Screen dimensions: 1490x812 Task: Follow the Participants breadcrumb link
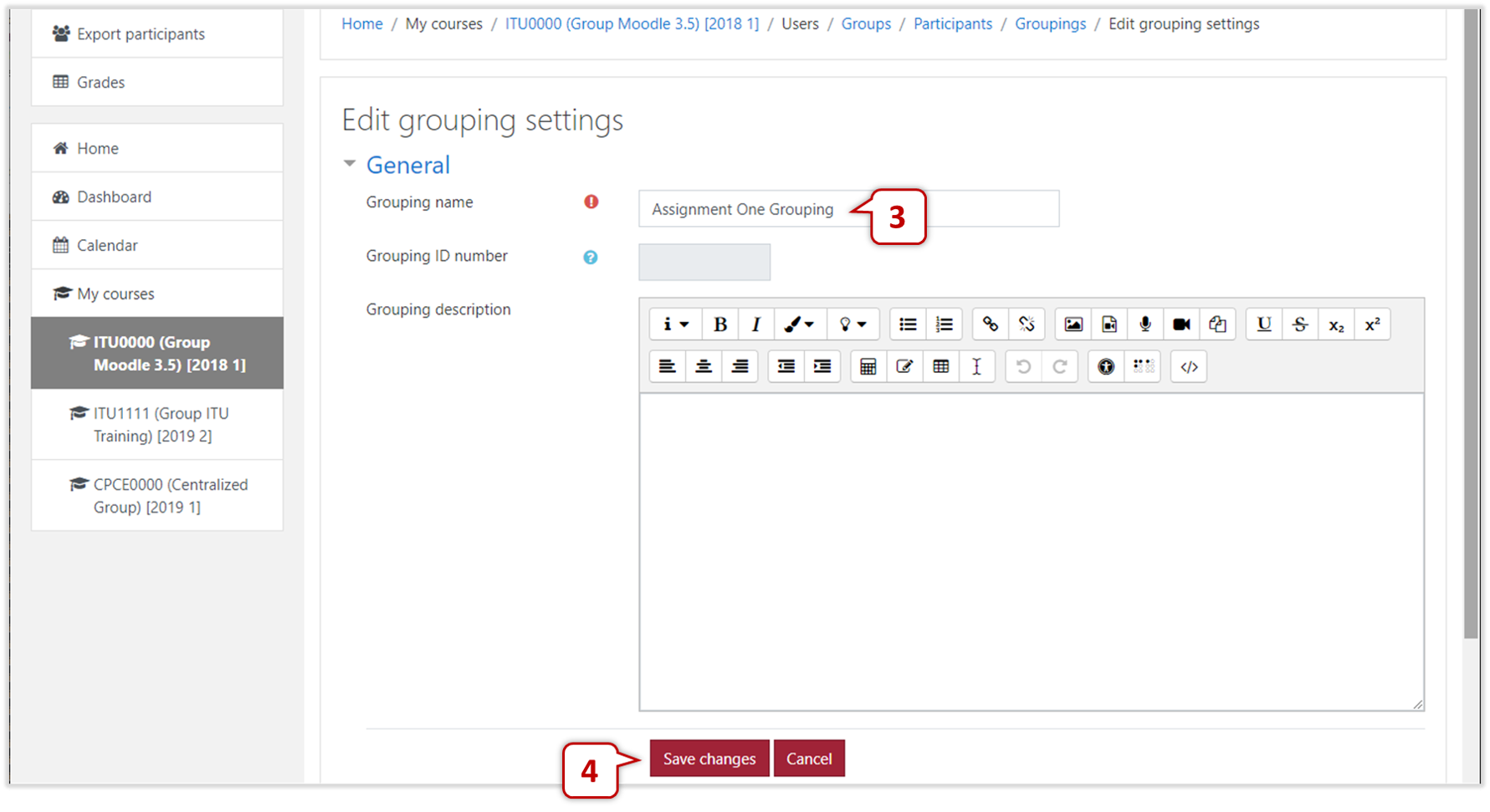(x=953, y=24)
